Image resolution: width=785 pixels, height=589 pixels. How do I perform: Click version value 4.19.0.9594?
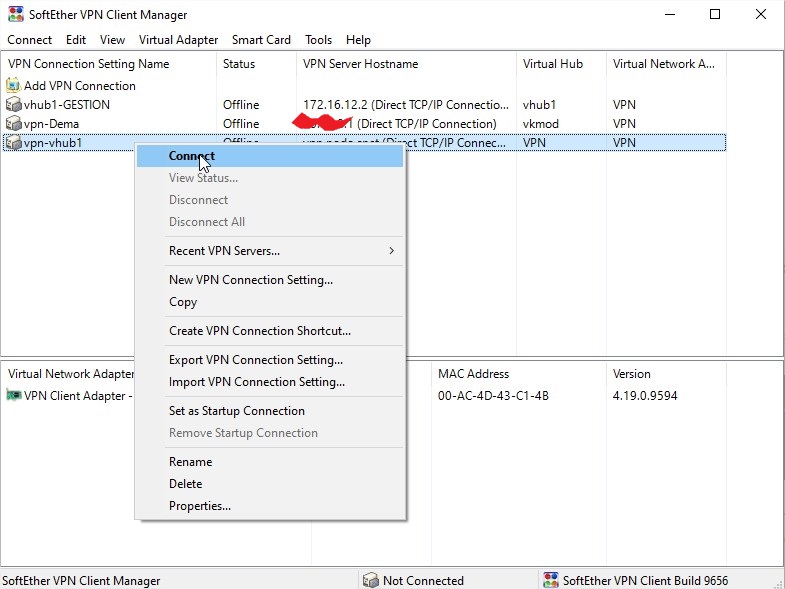pos(645,396)
